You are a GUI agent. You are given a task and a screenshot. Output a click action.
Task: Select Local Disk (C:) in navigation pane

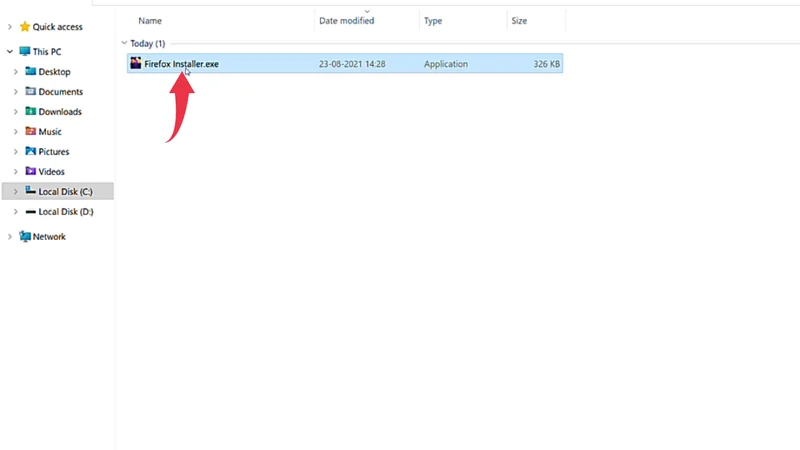point(65,192)
